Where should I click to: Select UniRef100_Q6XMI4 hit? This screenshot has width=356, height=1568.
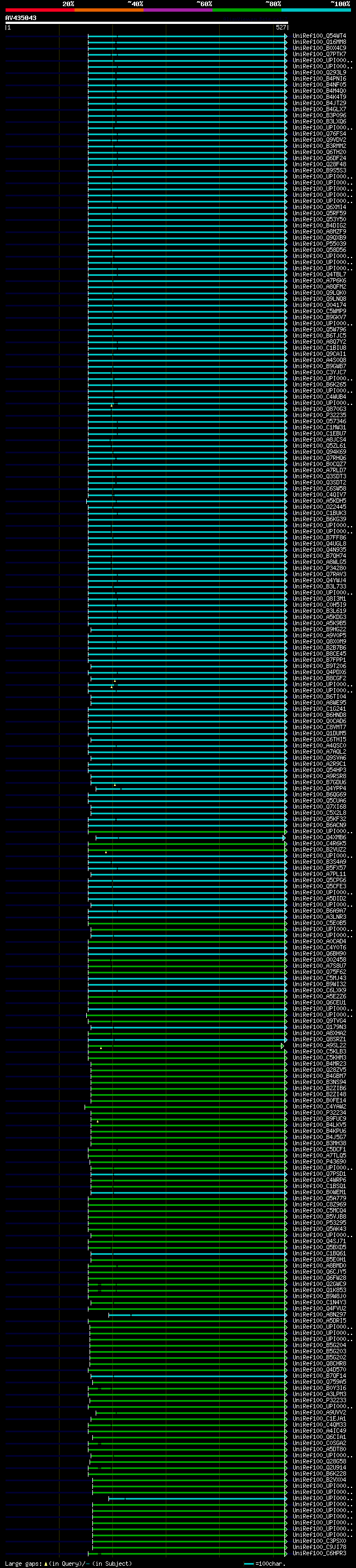(319, 207)
